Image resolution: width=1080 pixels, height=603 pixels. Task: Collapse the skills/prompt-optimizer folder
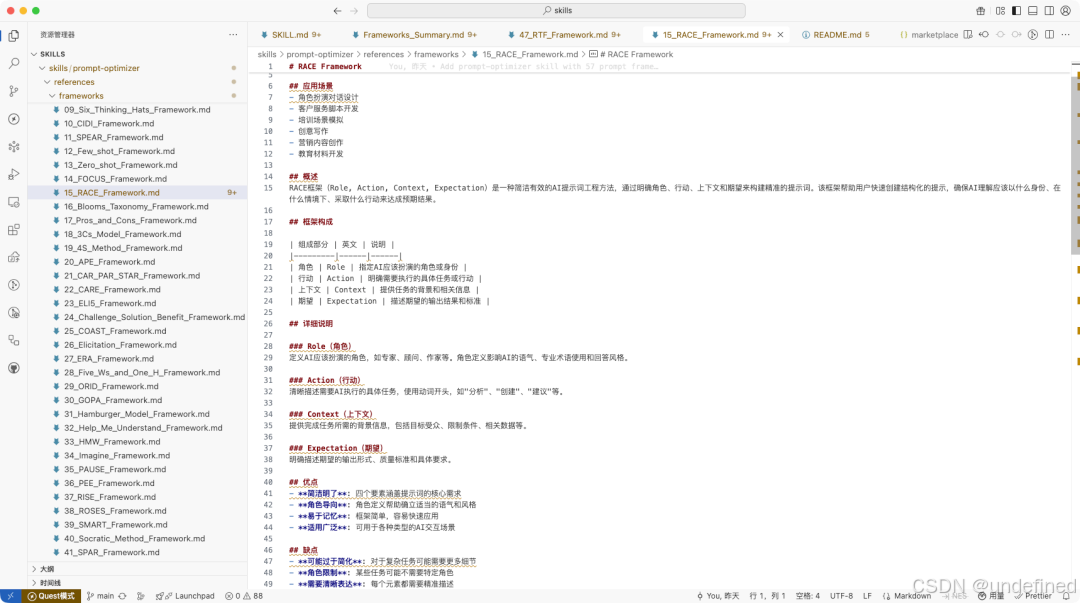pyautogui.click(x=43, y=68)
